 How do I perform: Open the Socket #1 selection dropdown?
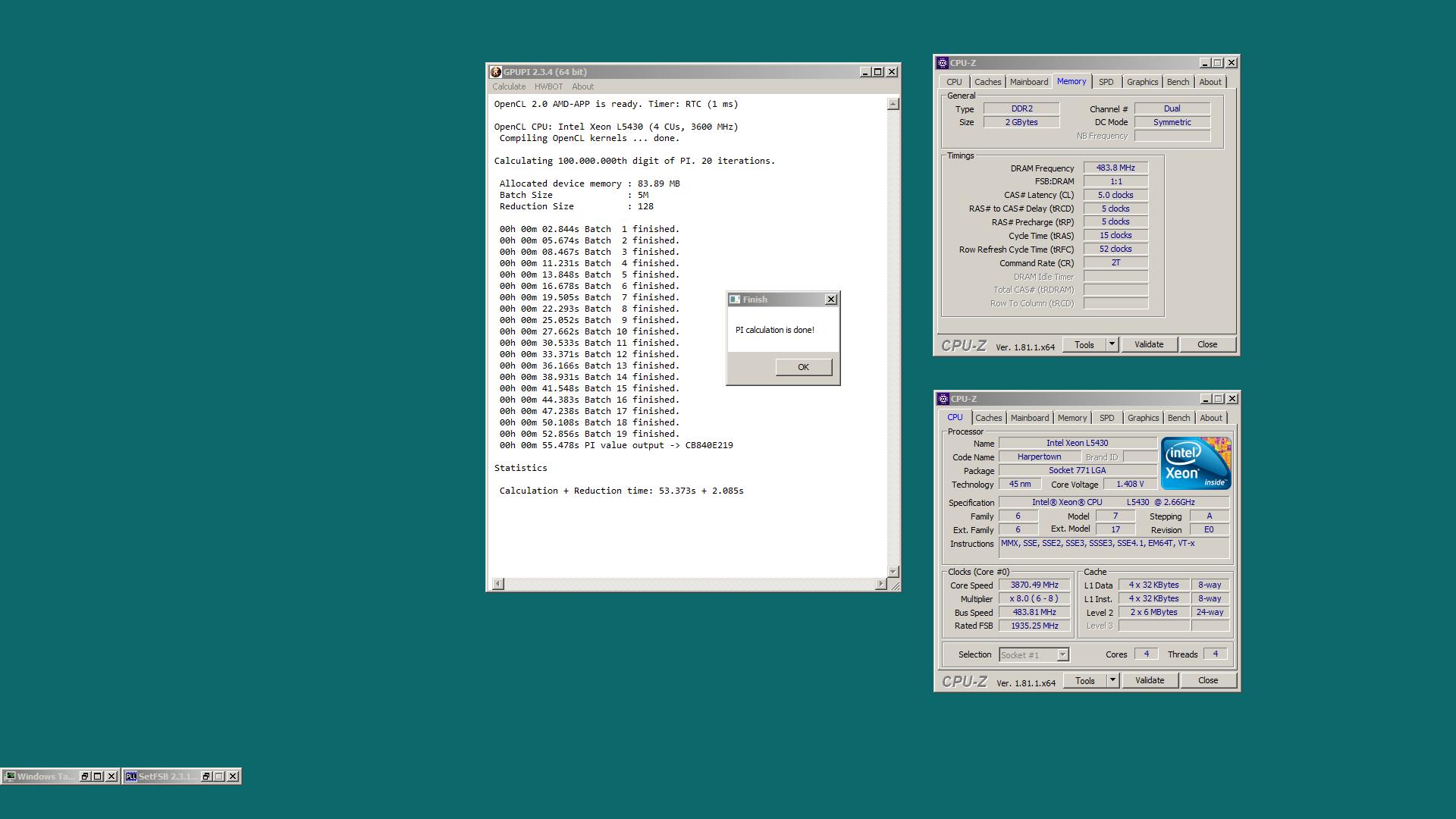1062,654
